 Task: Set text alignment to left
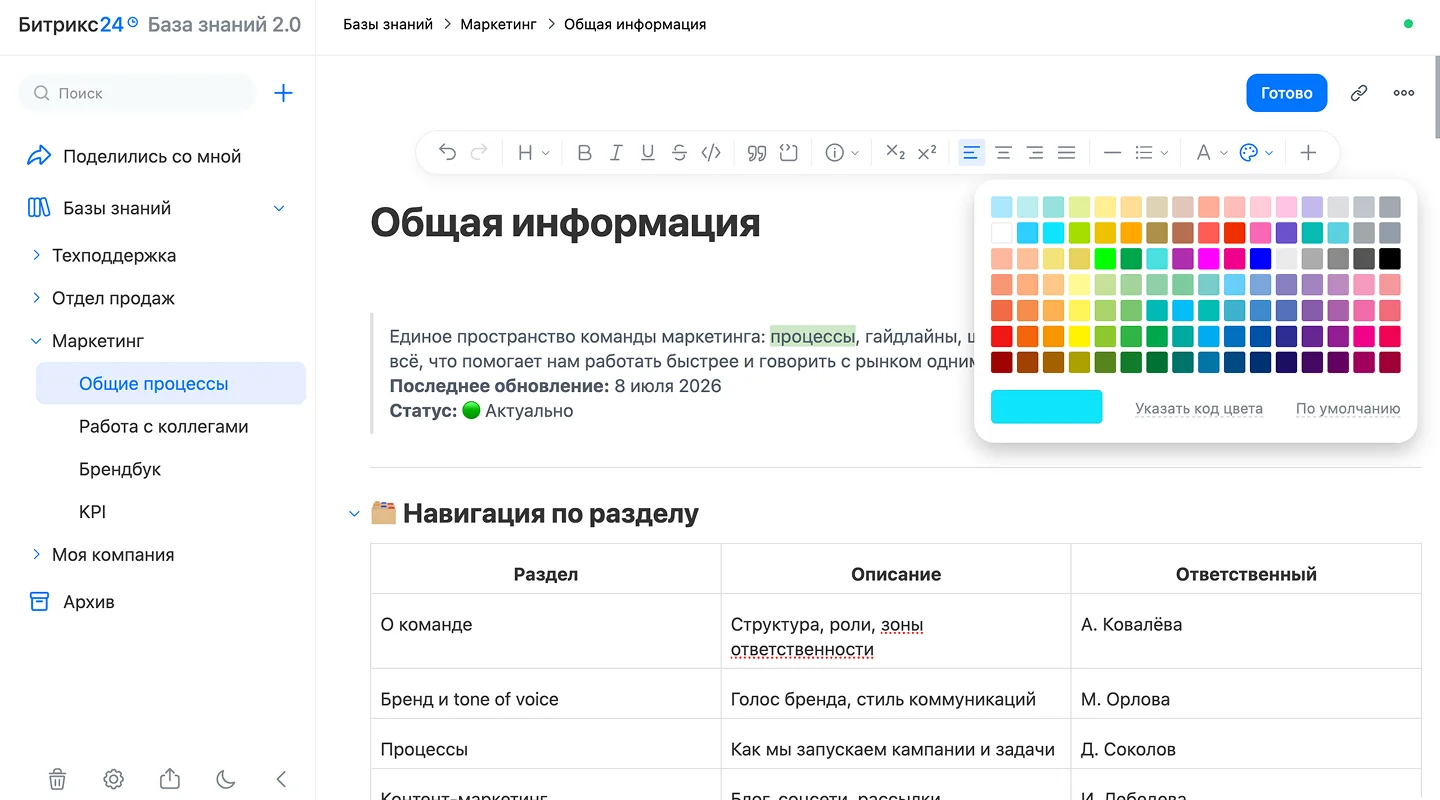[x=971, y=153]
